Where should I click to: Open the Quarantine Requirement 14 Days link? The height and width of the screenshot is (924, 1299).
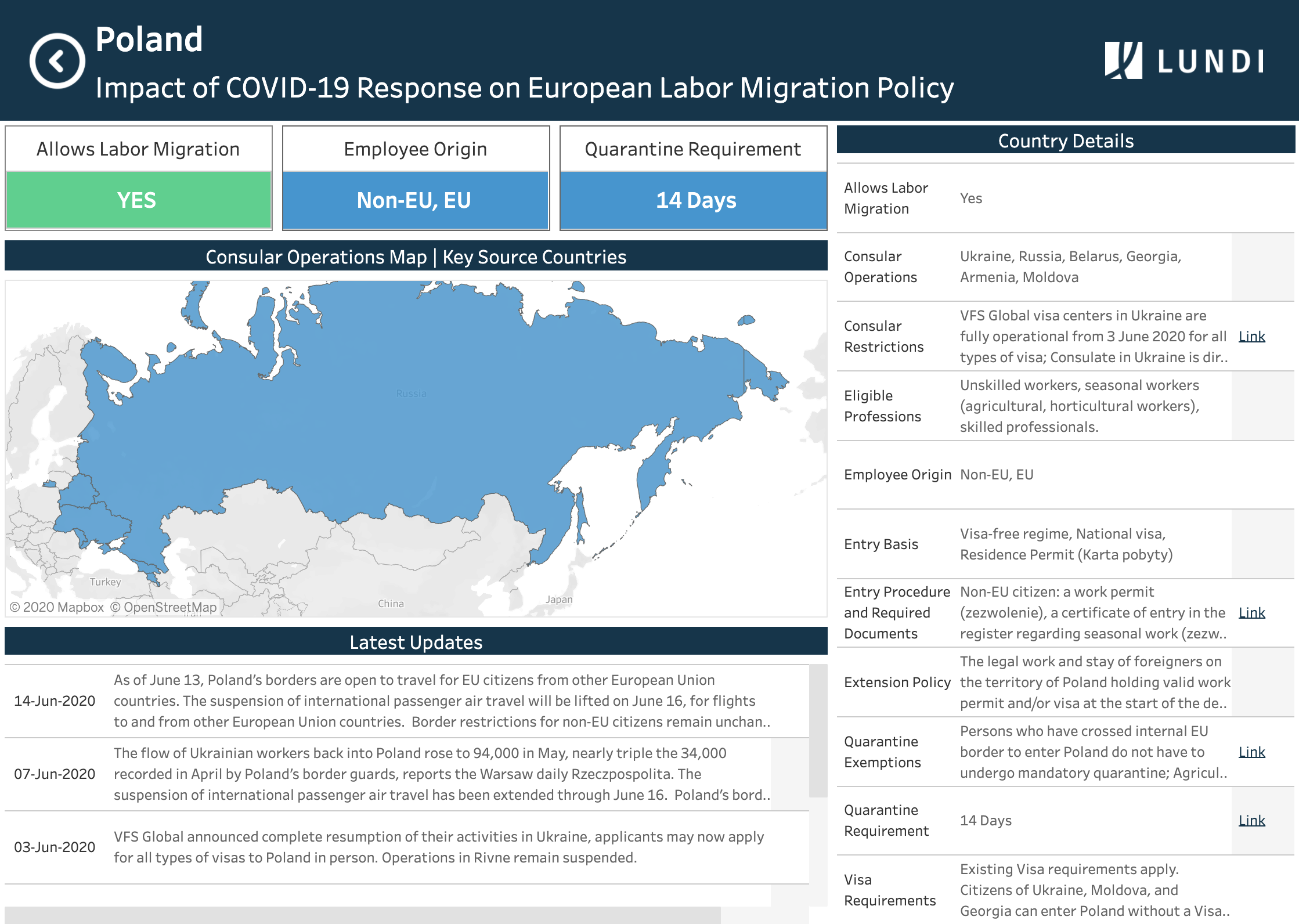point(1251,821)
